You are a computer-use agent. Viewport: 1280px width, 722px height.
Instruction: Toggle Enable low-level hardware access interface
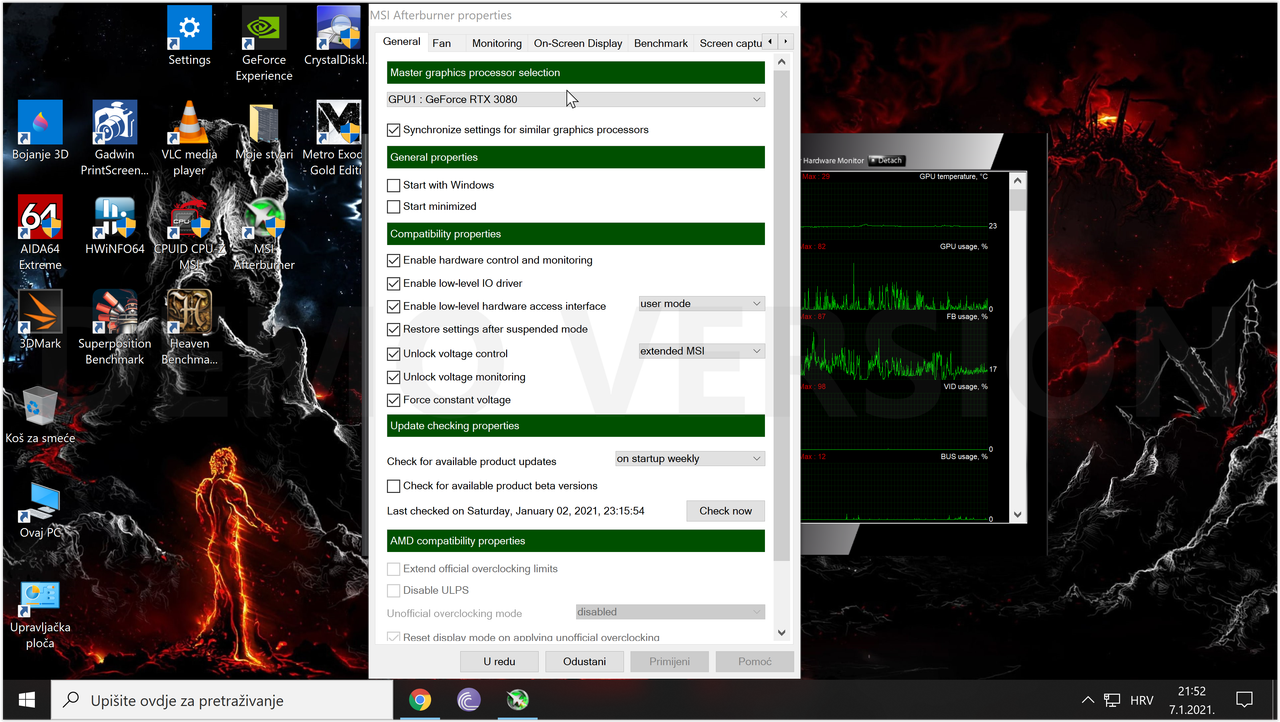point(394,306)
